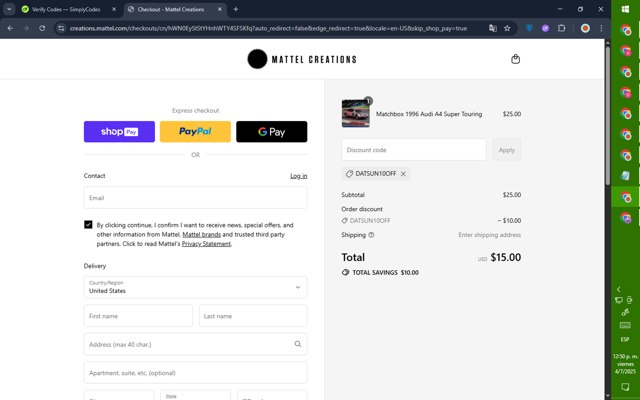Click into the Discount code field
The image size is (640, 400).
[x=414, y=150]
